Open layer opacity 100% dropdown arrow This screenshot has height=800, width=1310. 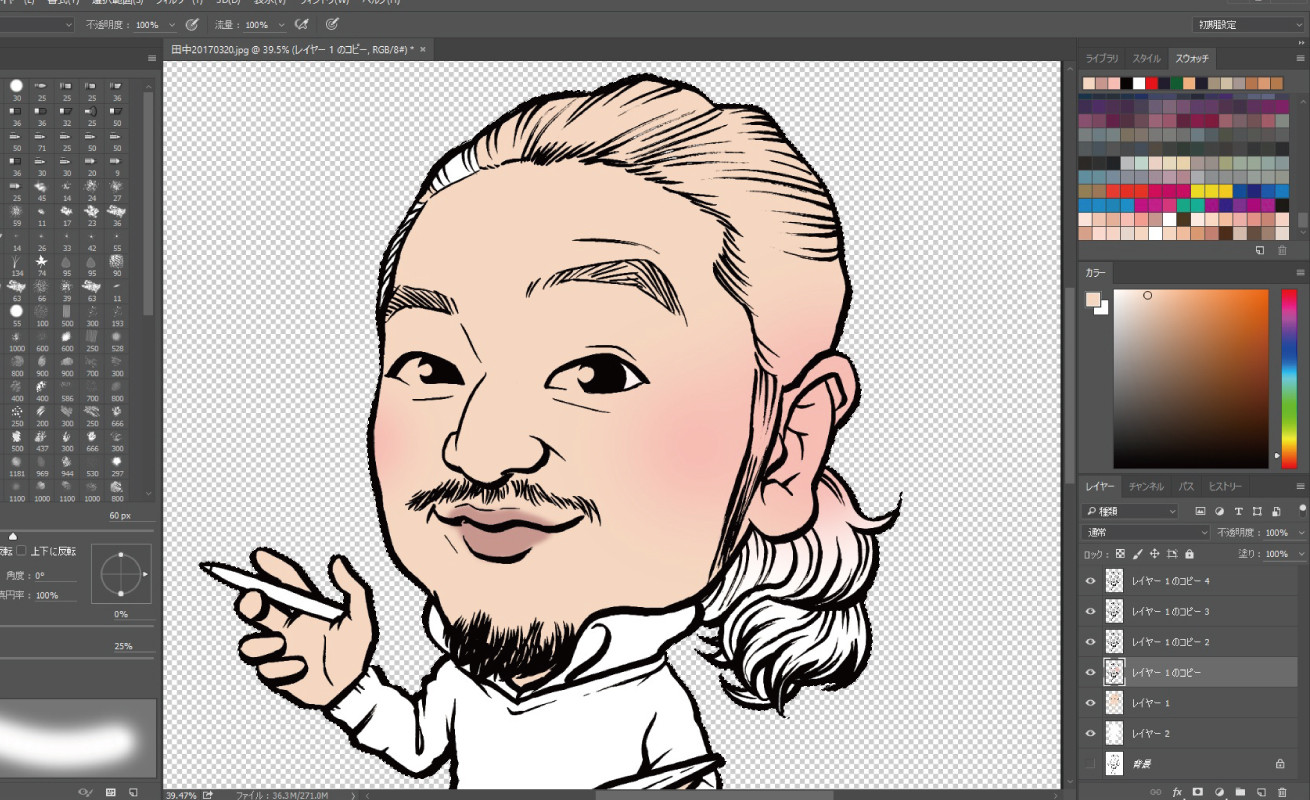tap(1300, 533)
